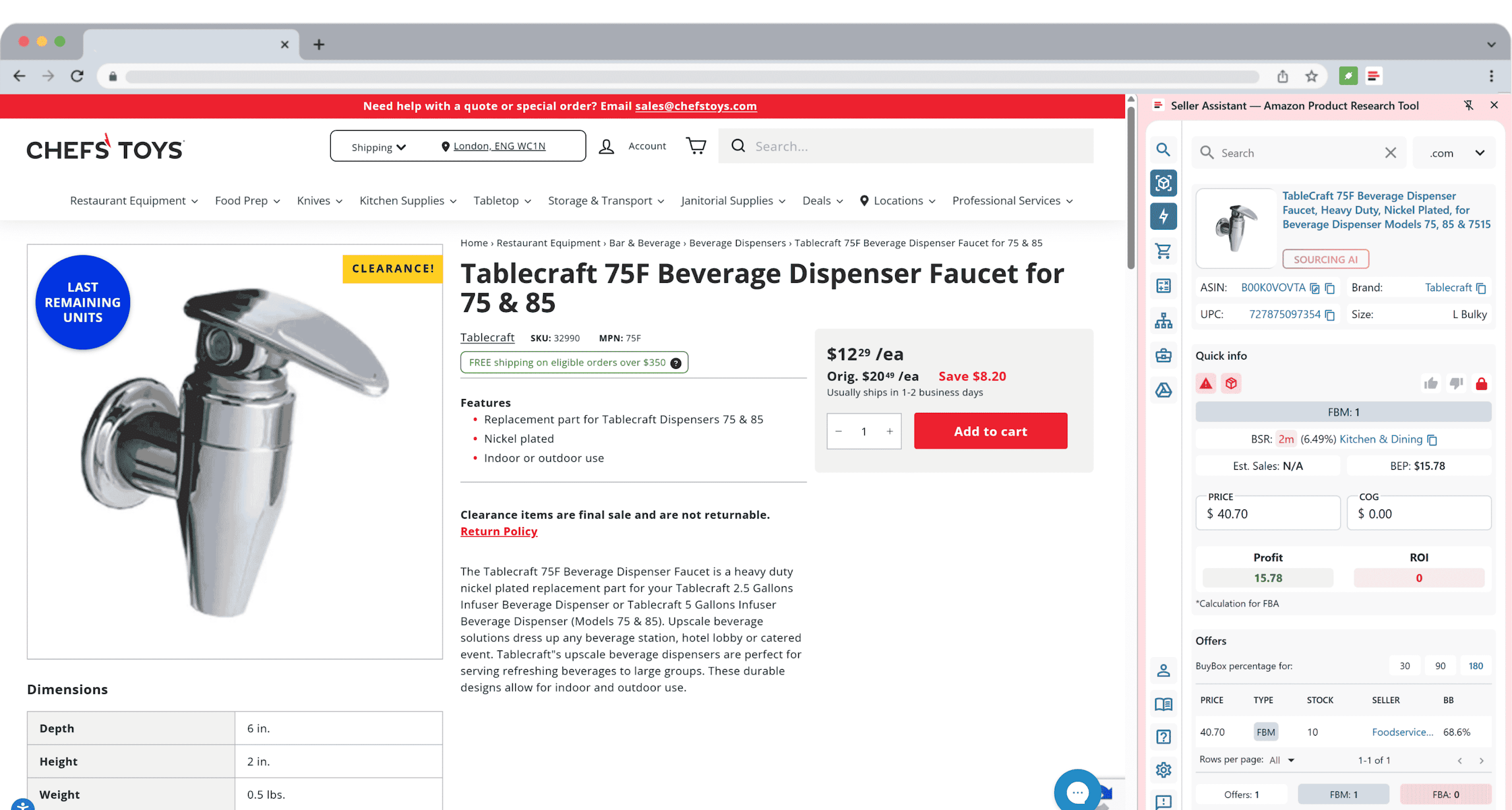Select the 30-day BuyBox percentage option
1512x810 pixels.
click(1404, 666)
